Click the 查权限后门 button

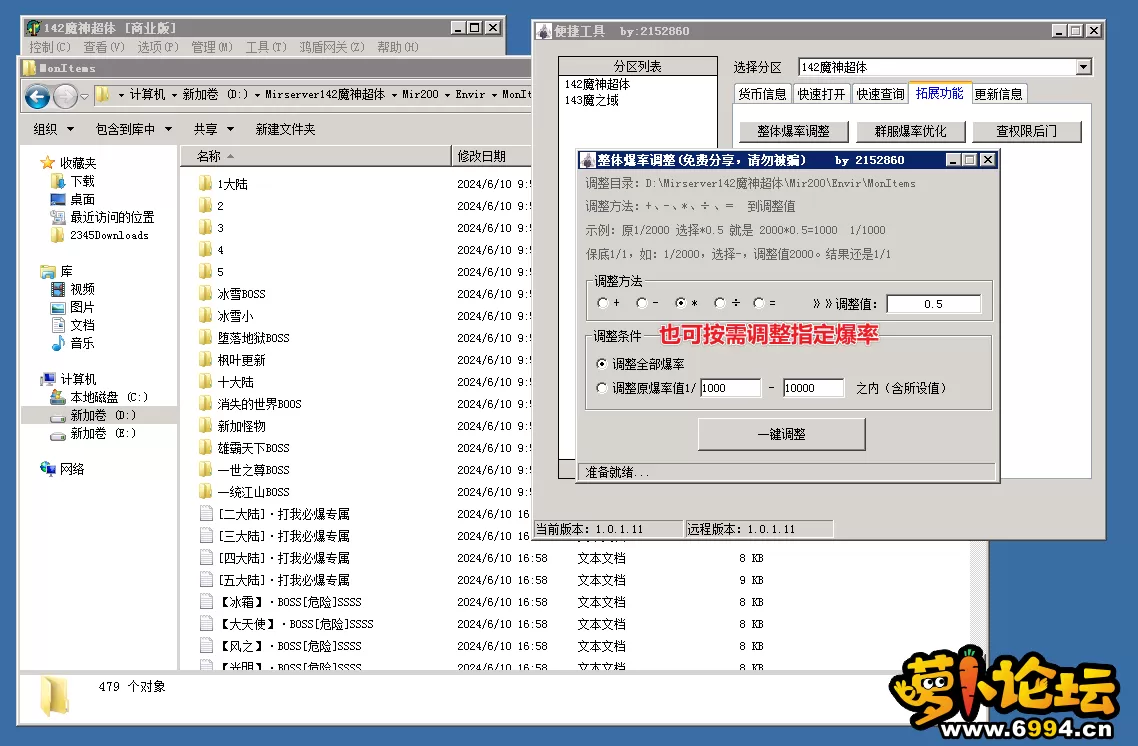tap(1027, 131)
